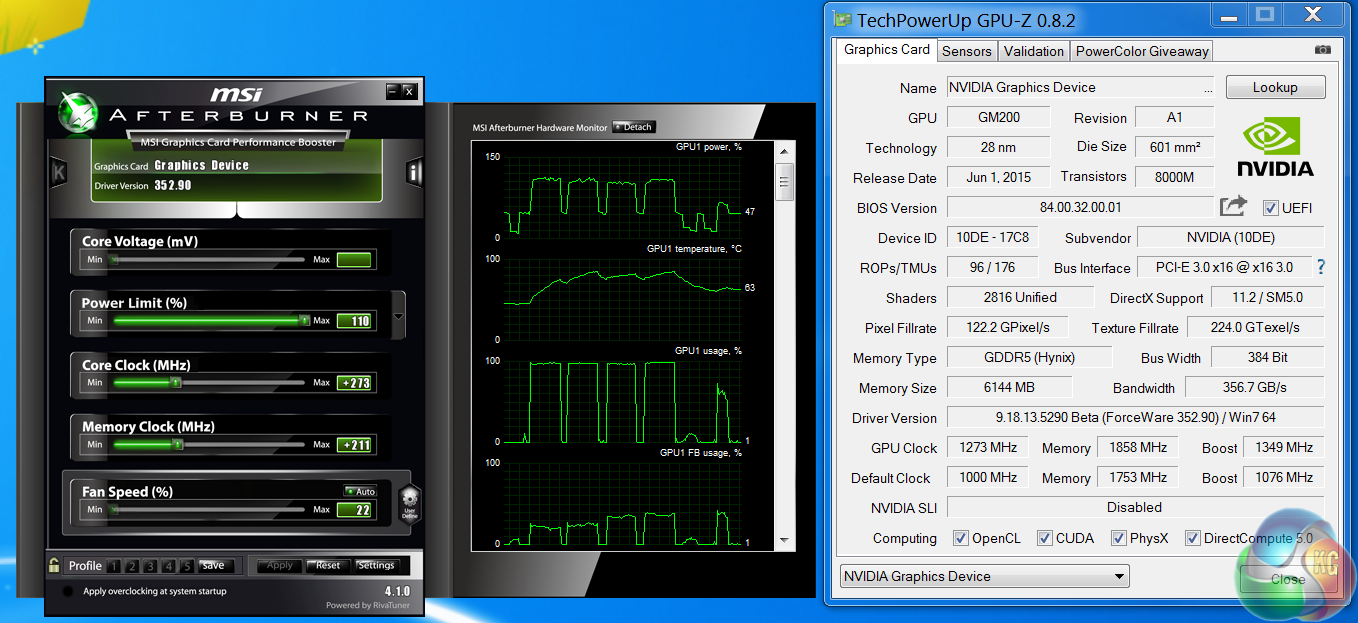The width and height of the screenshot is (1358, 623).
Task: Toggle the OpenCL checkbox
Action: click(x=961, y=538)
